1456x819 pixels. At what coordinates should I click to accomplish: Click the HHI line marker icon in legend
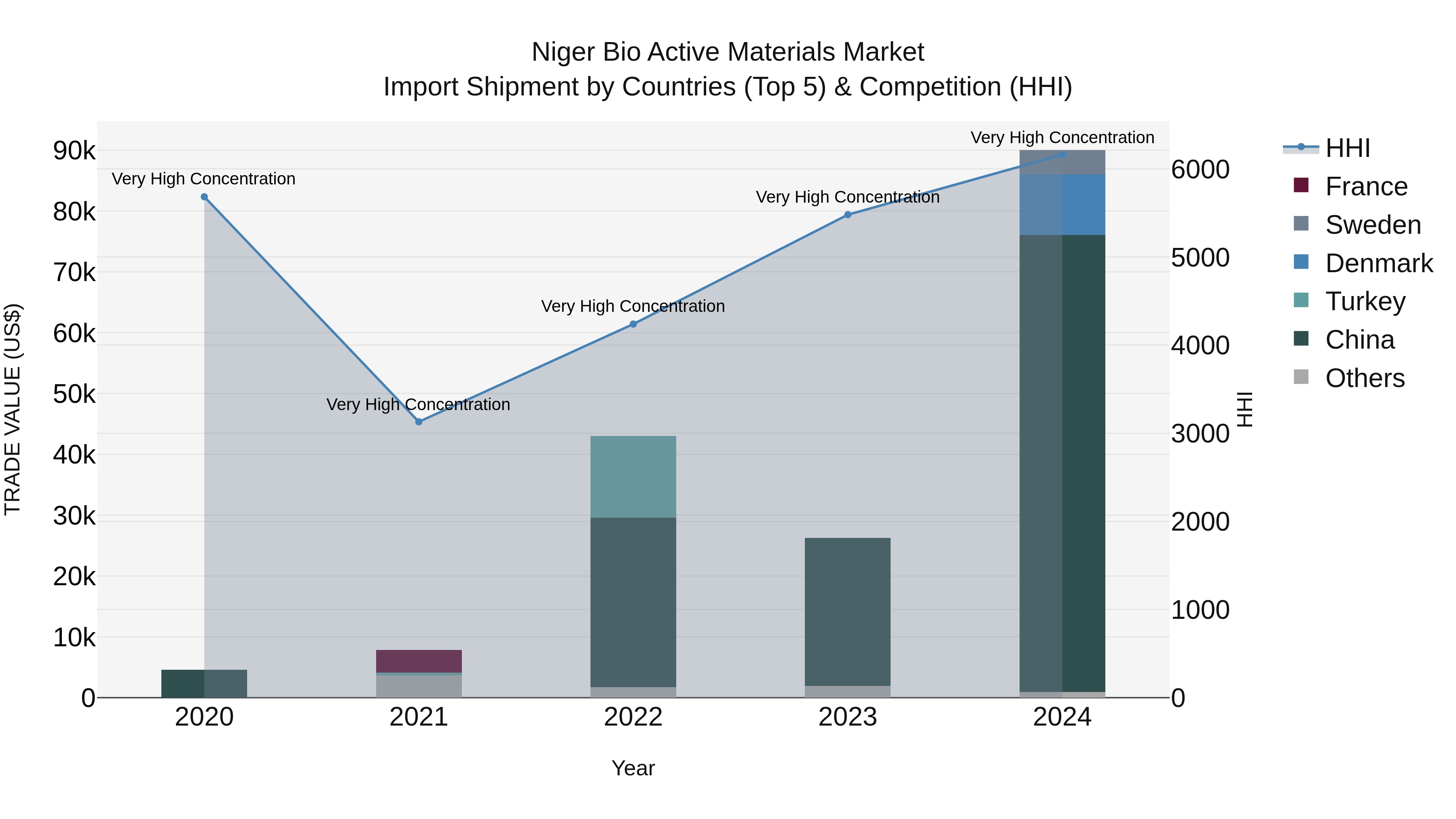click(1301, 148)
